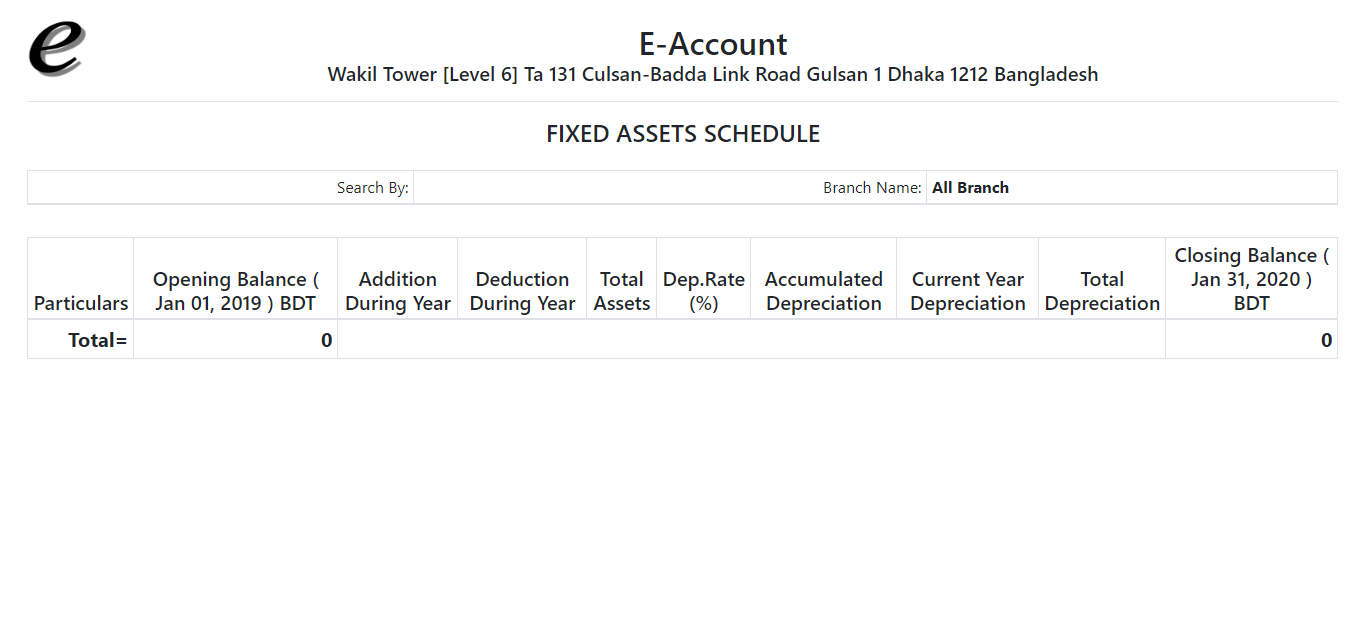Click the Deduction During Year header
This screenshot has height=623, width=1365.
coord(522,291)
